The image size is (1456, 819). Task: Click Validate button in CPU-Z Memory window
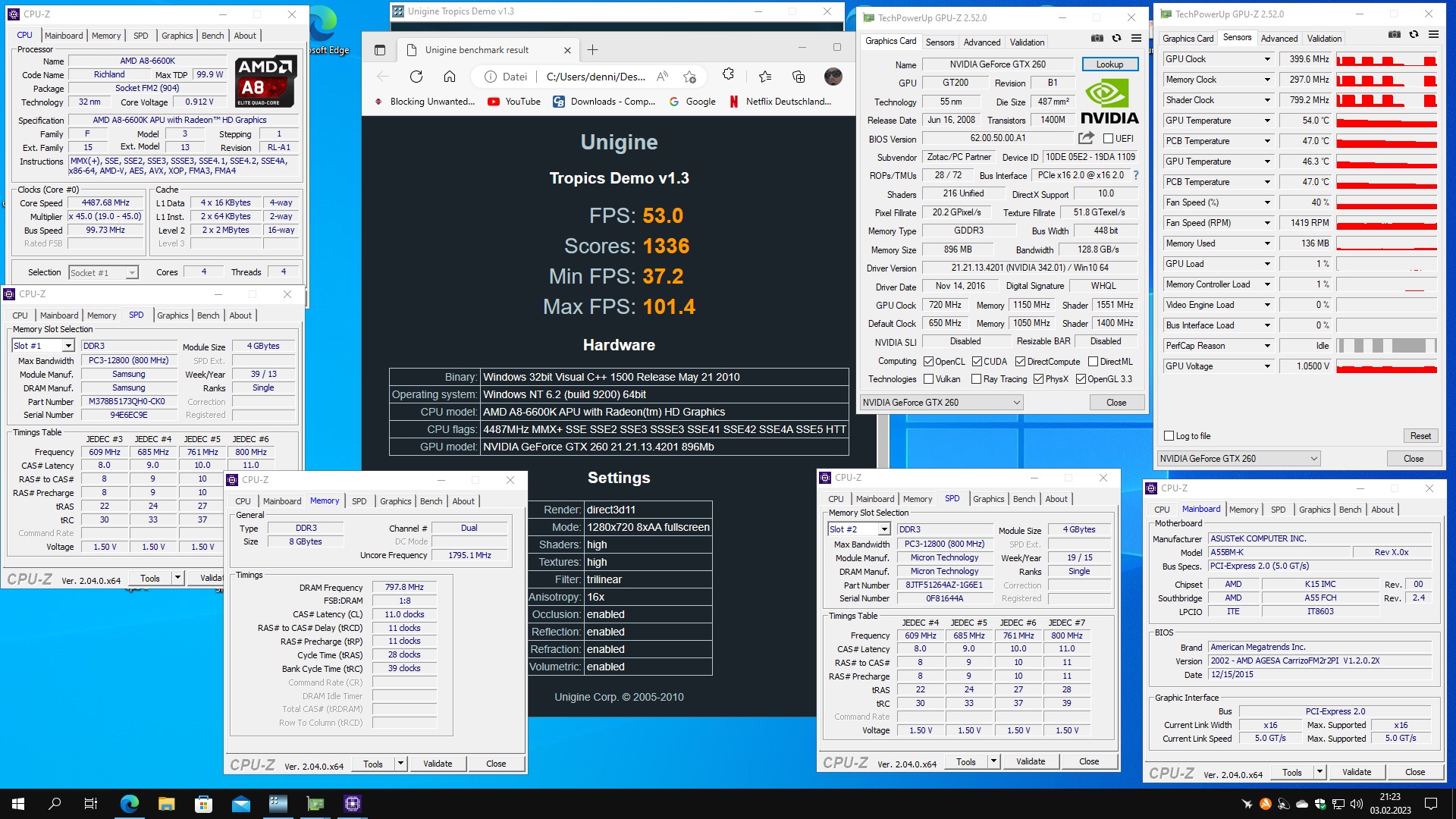click(438, 764)
